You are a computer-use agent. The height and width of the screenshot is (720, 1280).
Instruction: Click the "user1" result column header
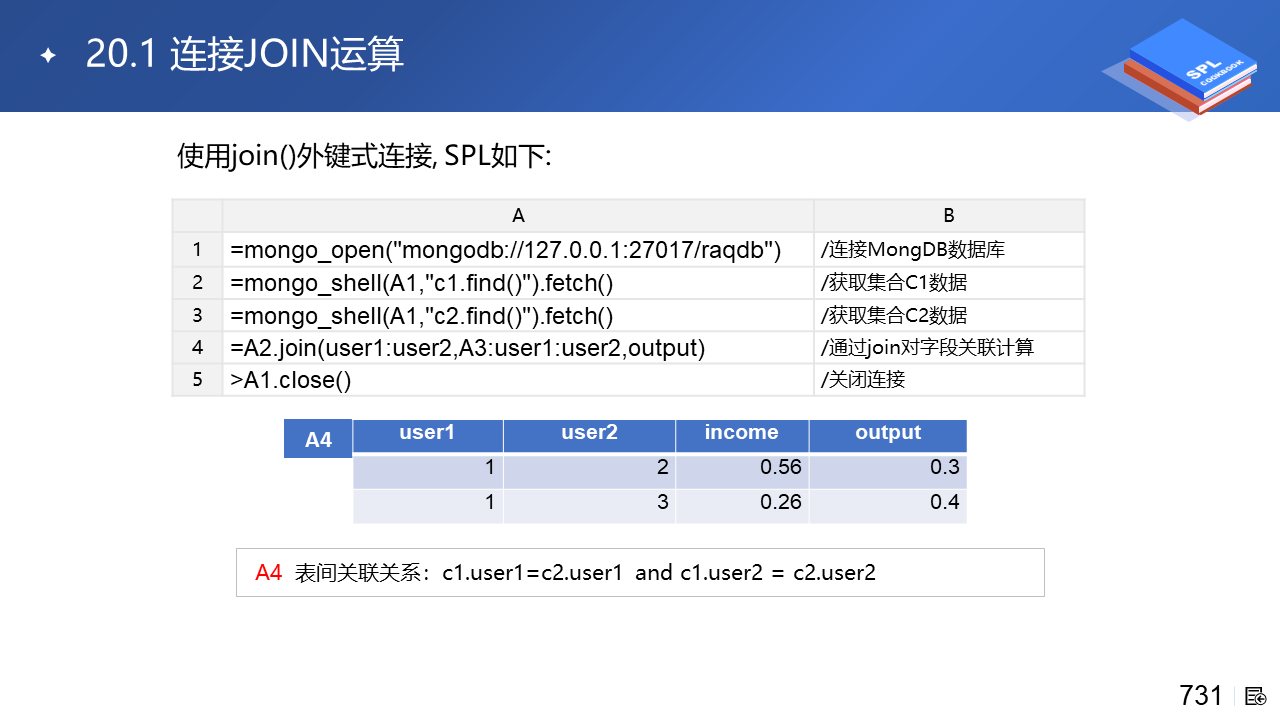(x=427, y=435)
